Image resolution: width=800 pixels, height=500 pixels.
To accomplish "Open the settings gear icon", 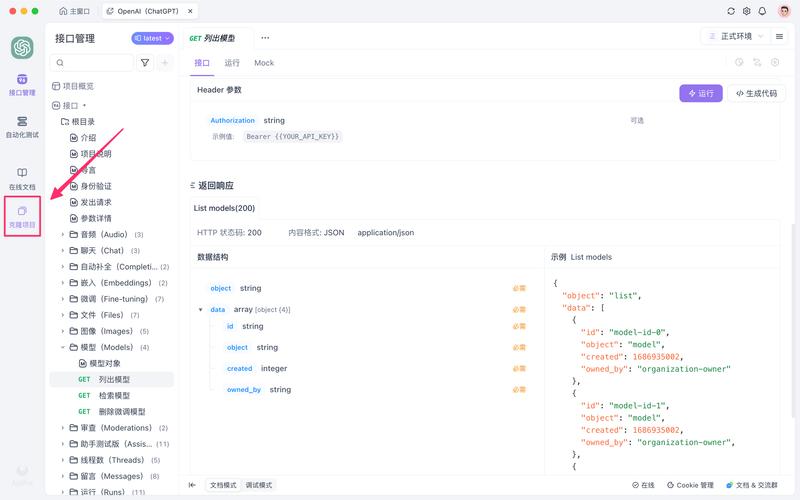I will 747,11.
